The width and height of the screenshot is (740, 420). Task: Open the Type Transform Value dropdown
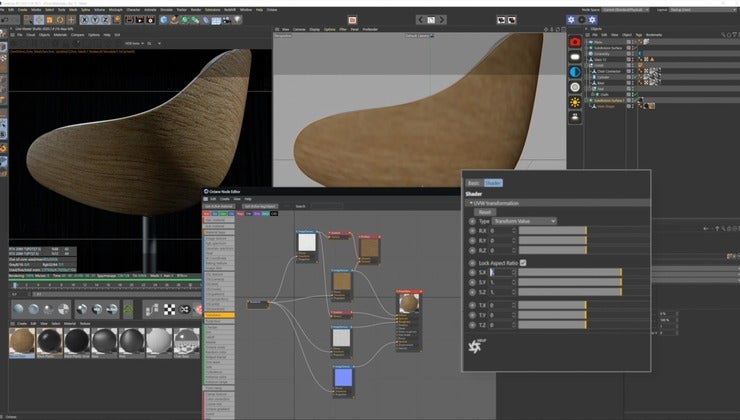[x=524, y=221]
